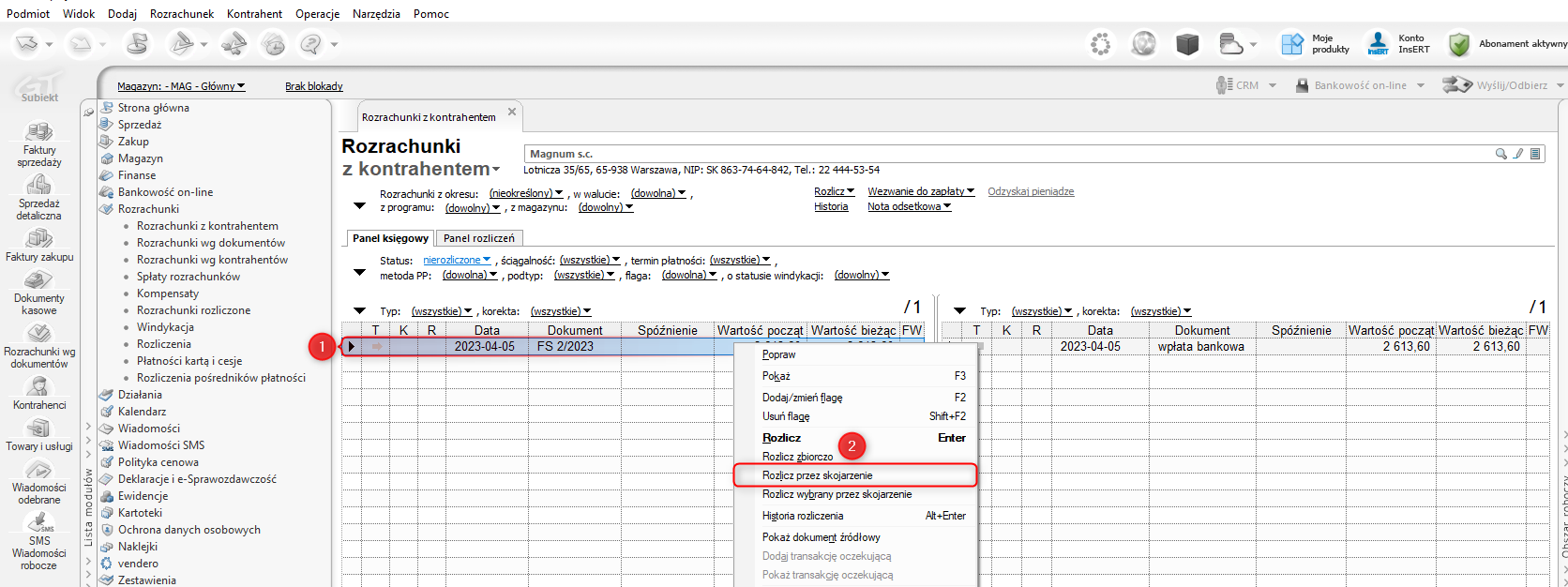
Task: Select Rozrachunki wg dokumentów tree item
Action: tap(210, 243)
